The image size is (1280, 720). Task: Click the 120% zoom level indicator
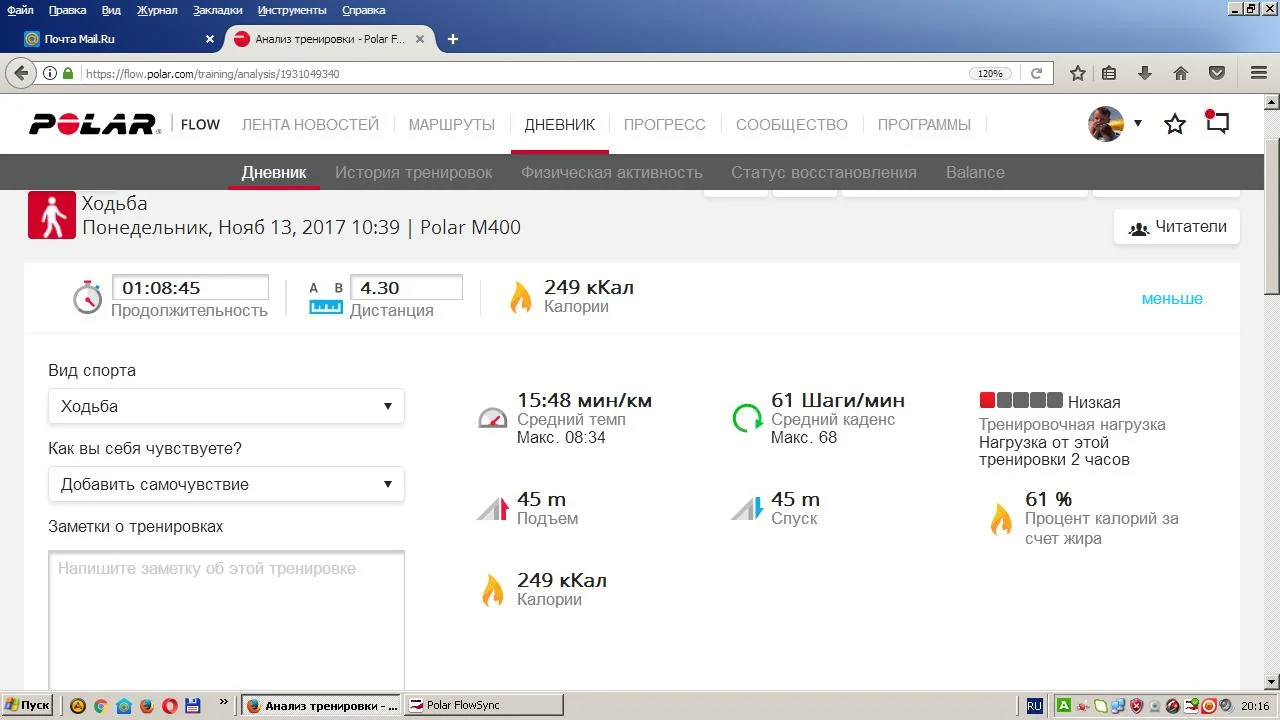pos(990,74)
